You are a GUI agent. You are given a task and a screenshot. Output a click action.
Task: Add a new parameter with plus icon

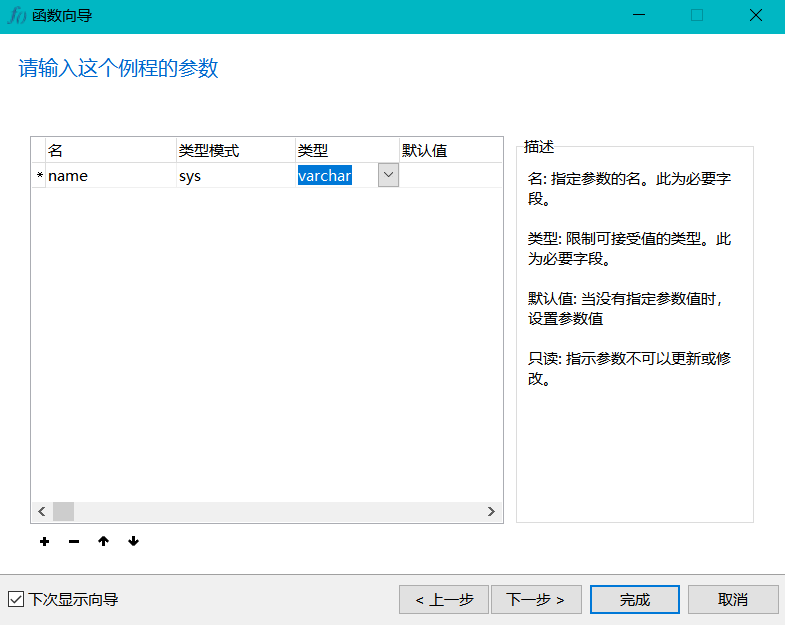(x=45, y=541)
